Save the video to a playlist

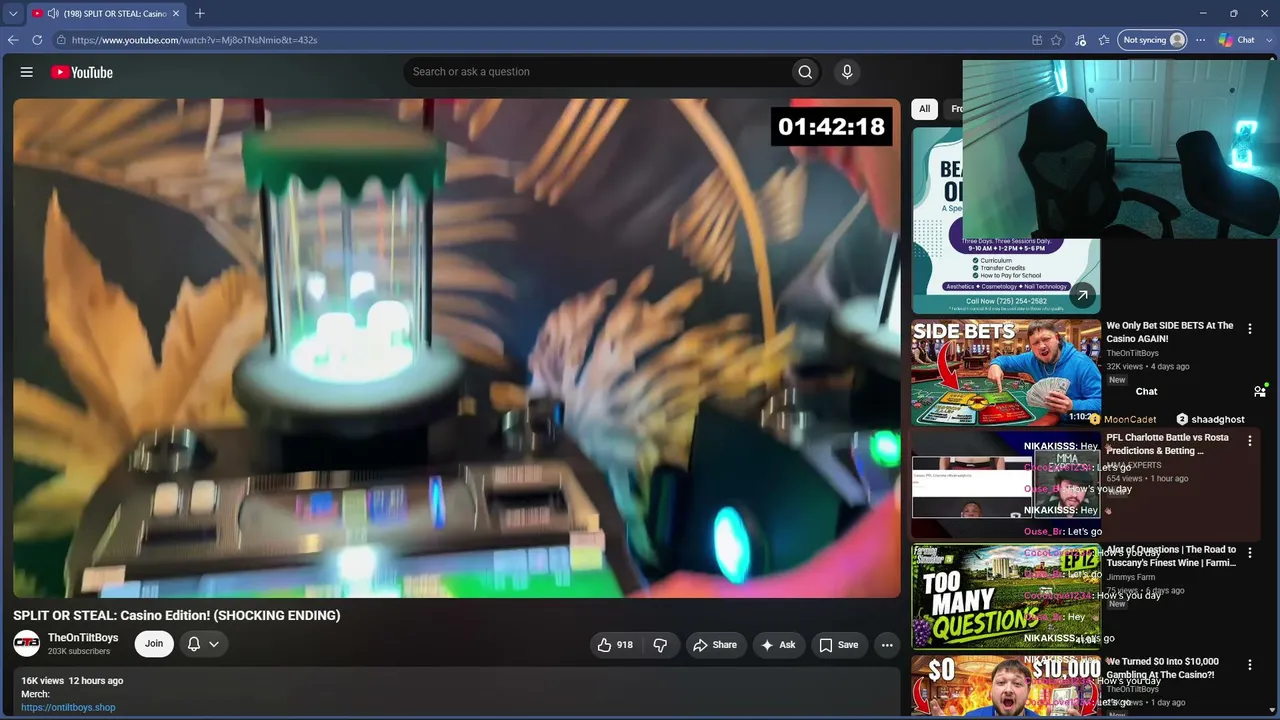839,645
